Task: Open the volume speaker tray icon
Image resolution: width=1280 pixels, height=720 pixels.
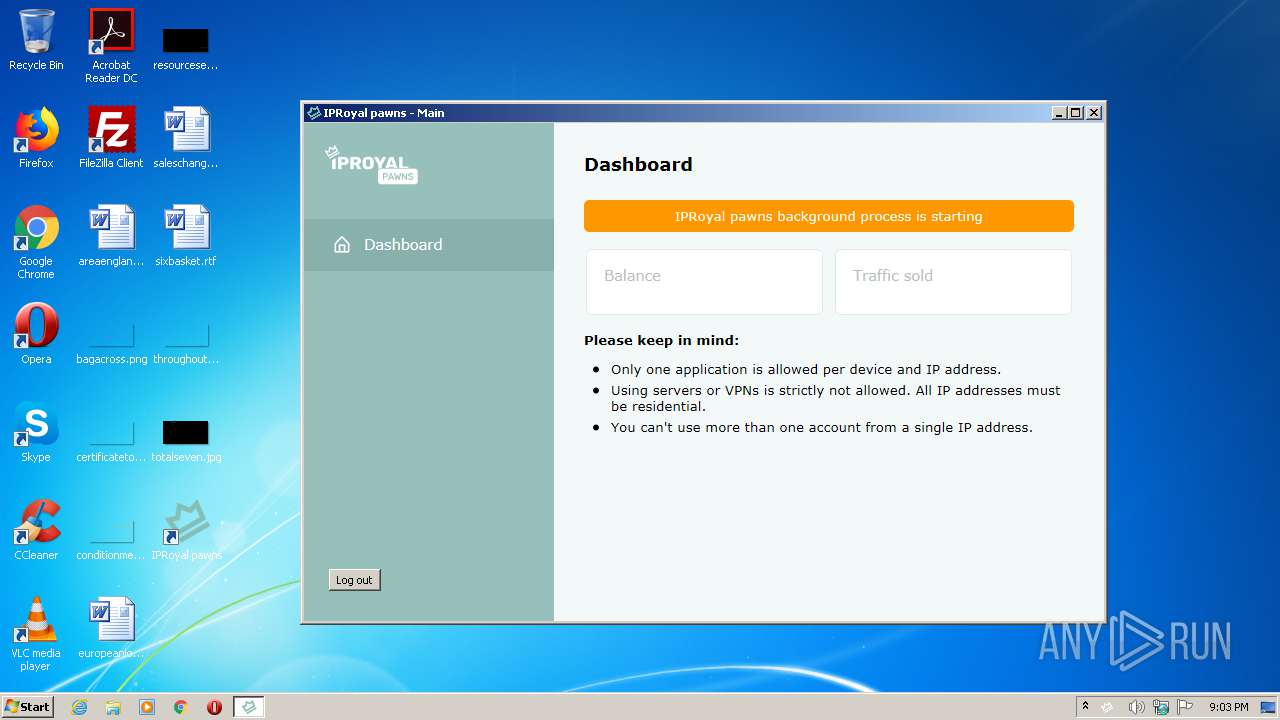Action: coord(1136,707)
